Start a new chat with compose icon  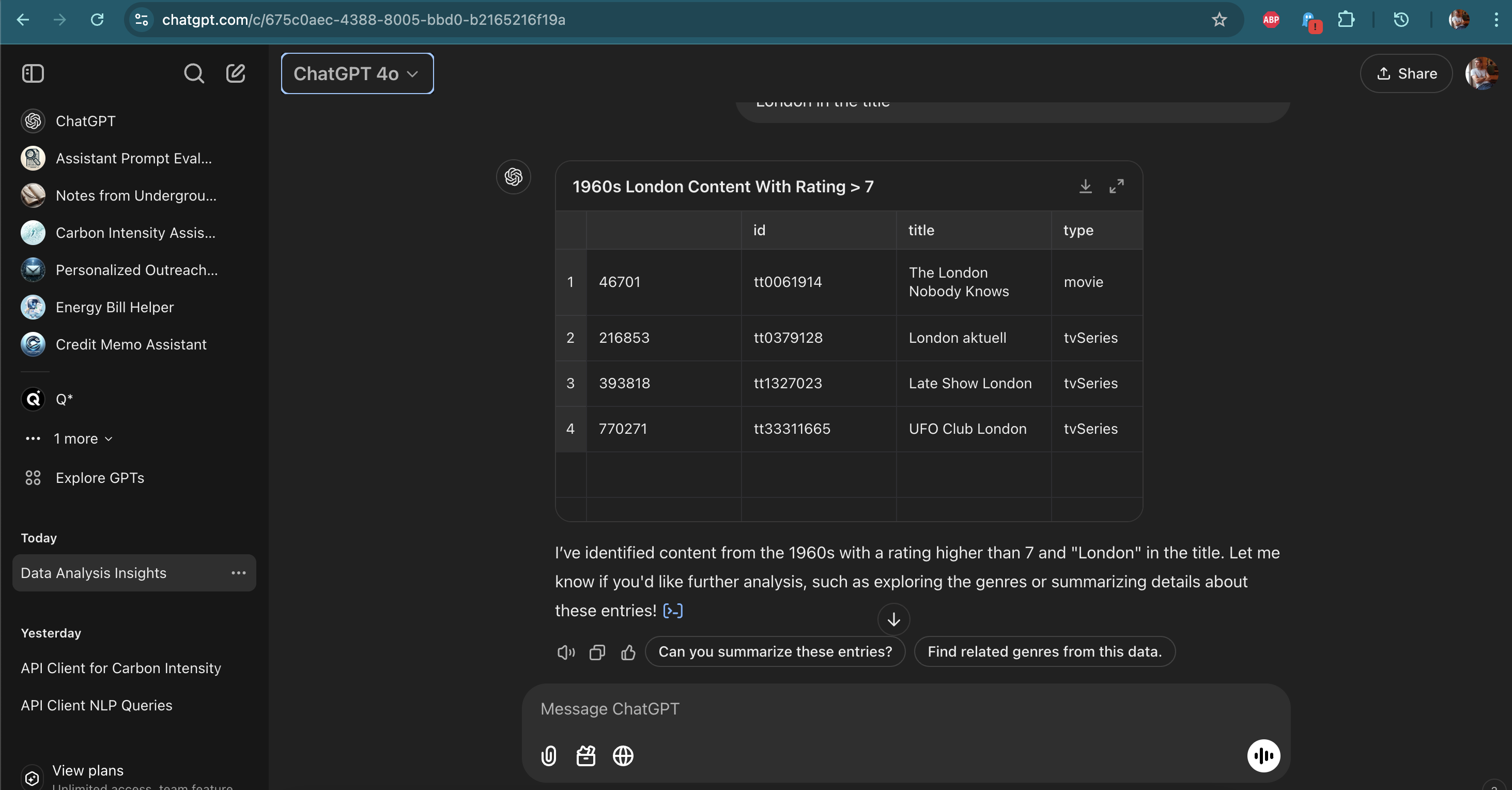(x=236, y=73)
